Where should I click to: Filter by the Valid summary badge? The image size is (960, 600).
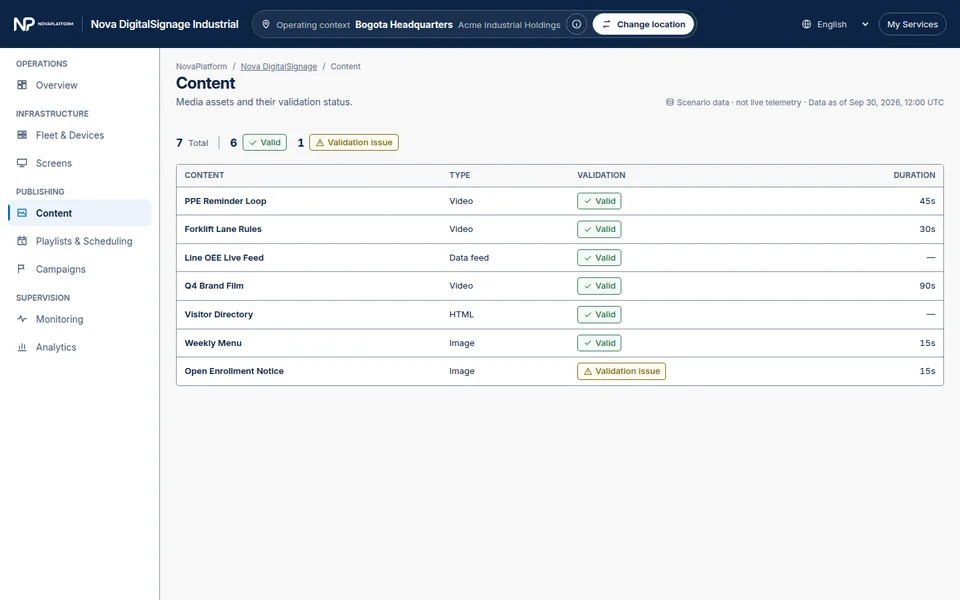point(264,143)
